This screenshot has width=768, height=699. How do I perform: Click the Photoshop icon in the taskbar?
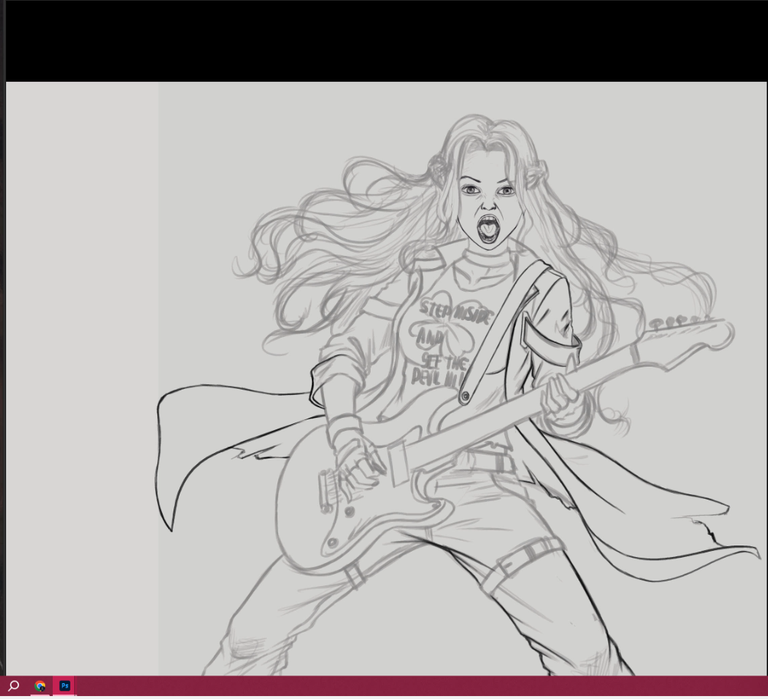click(65, 686)
